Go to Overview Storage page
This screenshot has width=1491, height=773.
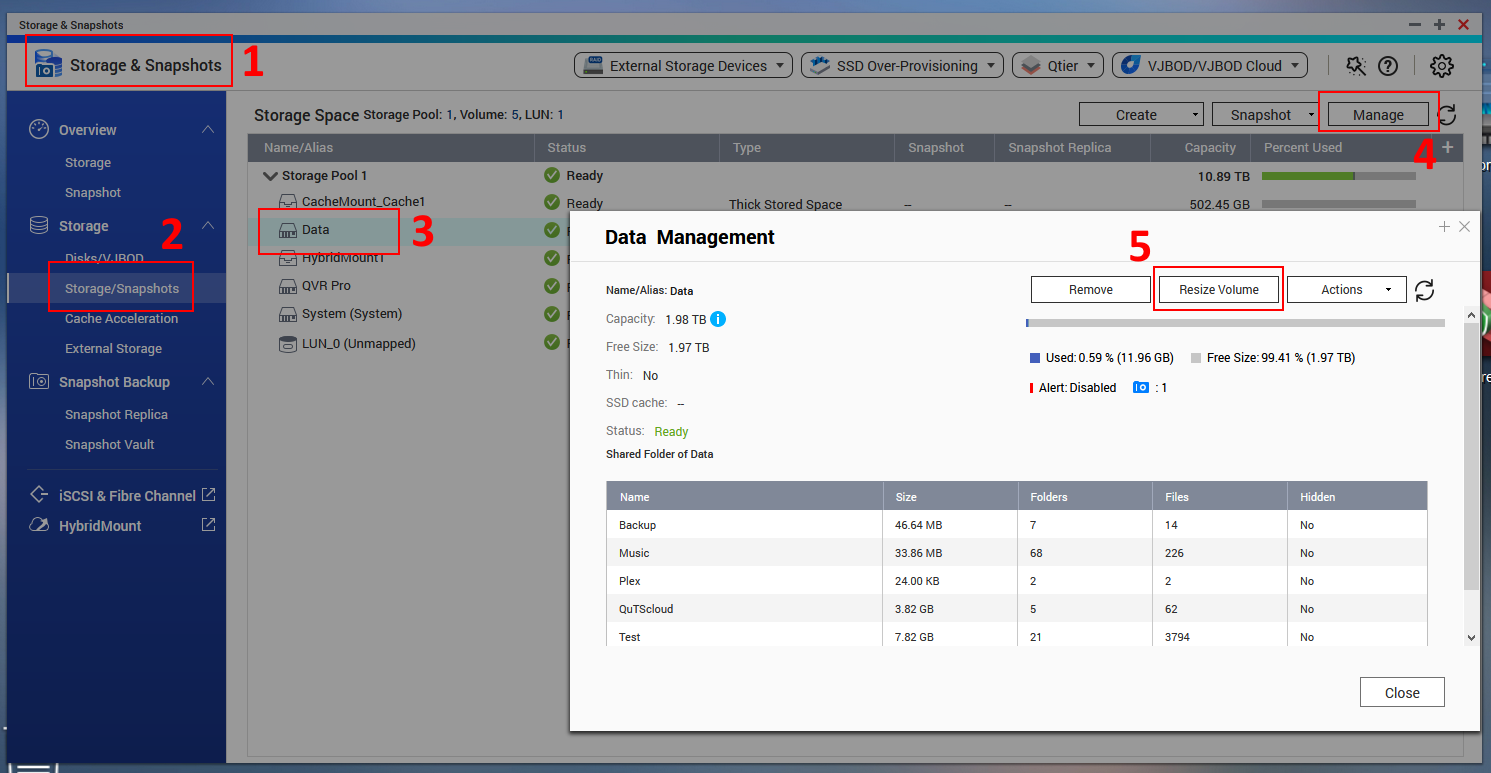(x=88, y=163)
